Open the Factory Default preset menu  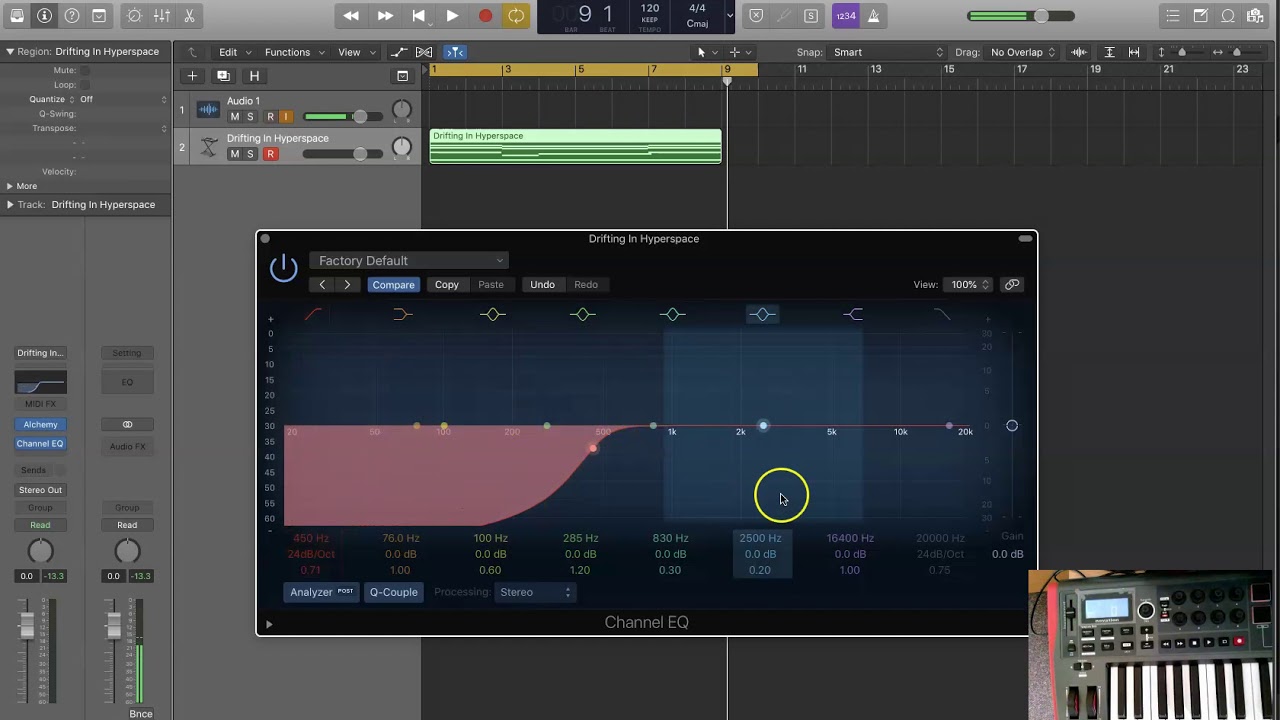409,261
